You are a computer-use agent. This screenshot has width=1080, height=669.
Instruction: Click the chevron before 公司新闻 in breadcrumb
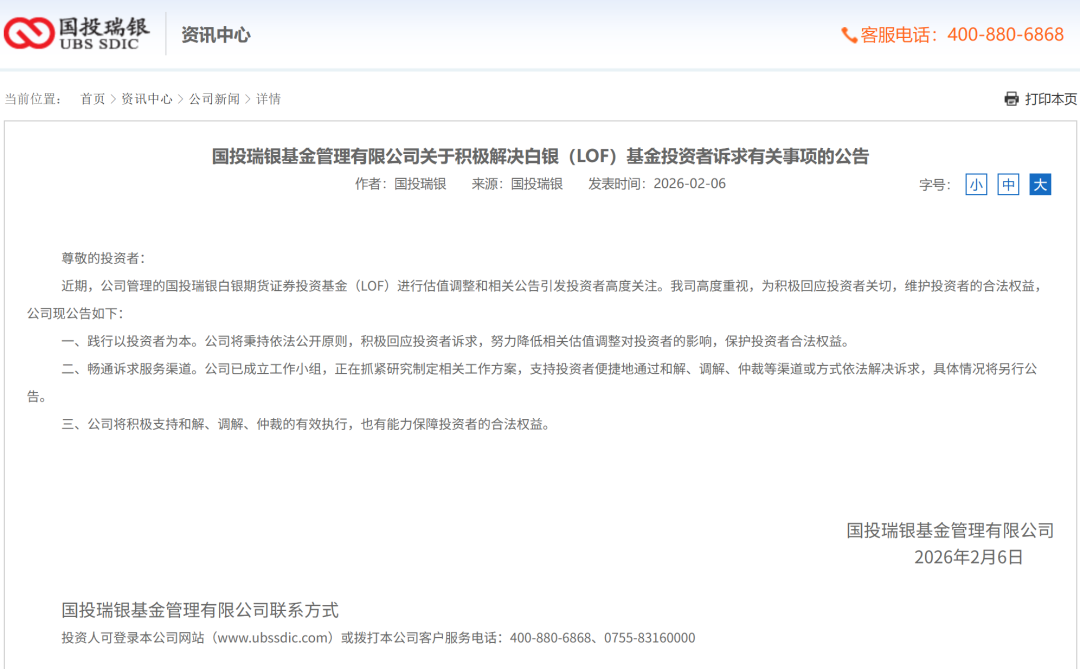(x=181, y=99)
